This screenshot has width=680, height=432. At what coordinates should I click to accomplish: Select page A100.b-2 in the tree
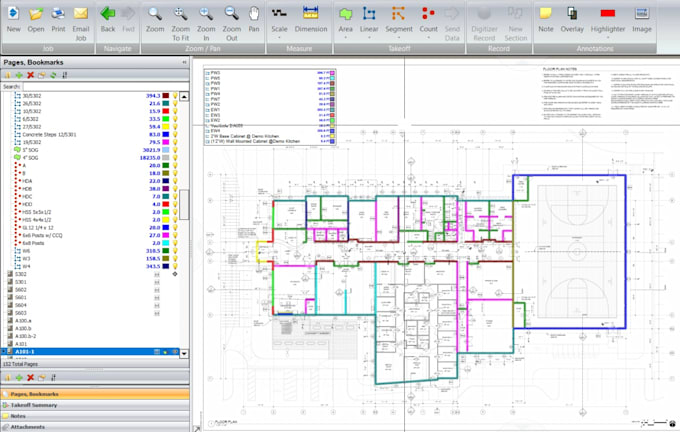click(x=26, y=336)
